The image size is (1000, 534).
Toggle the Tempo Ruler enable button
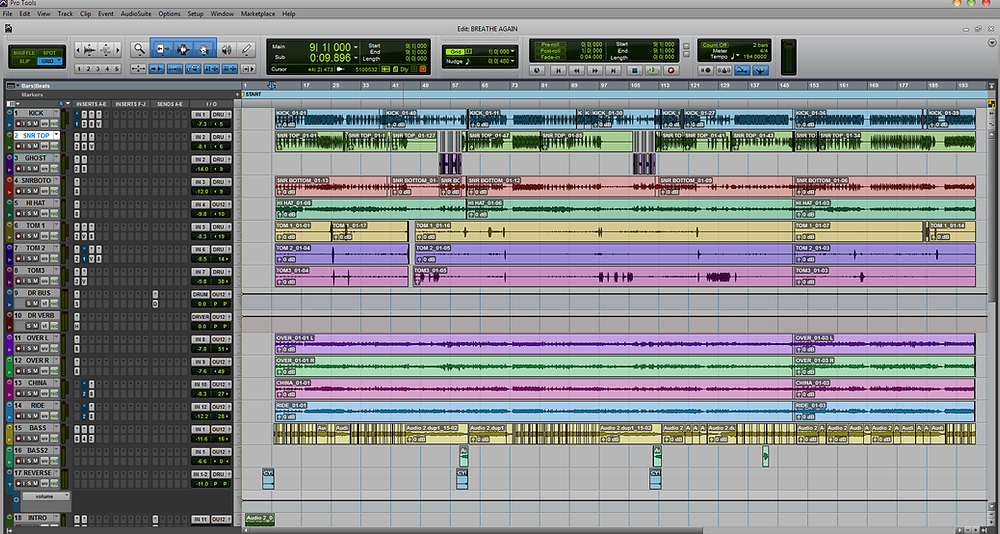pos(761,70)
